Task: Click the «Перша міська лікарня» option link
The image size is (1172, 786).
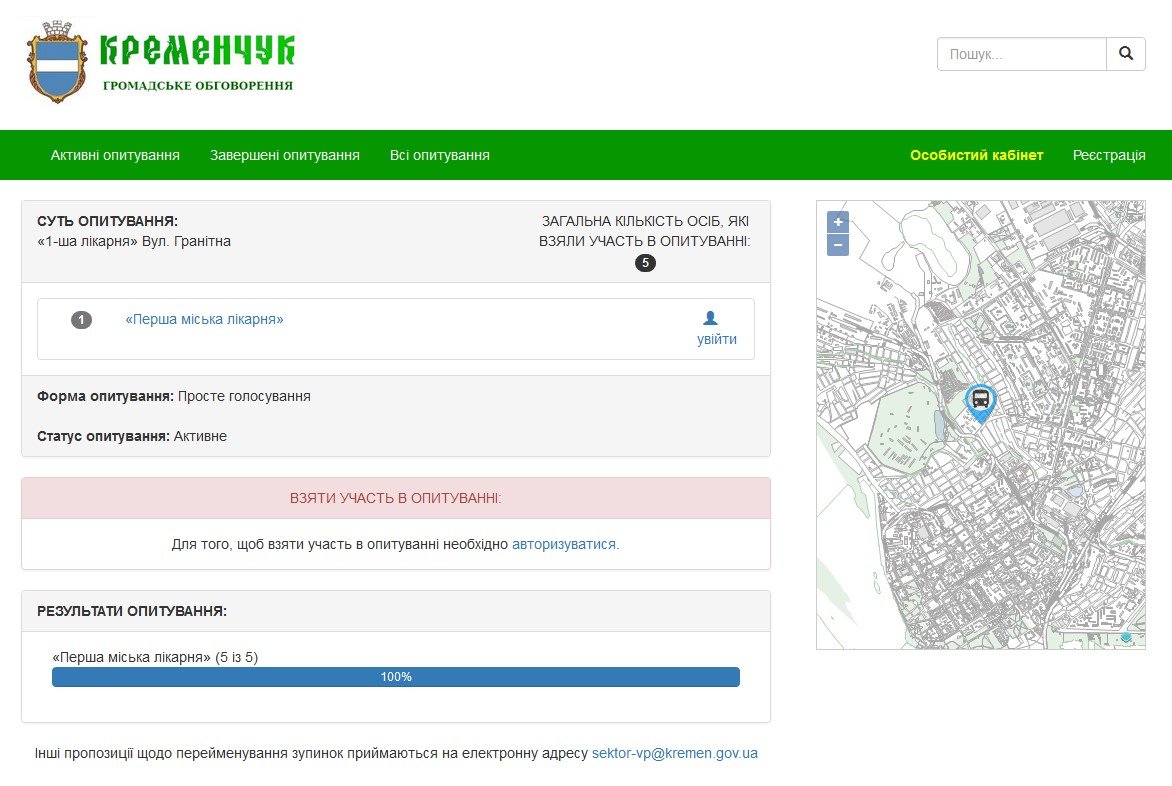Action: pos(204,319)
